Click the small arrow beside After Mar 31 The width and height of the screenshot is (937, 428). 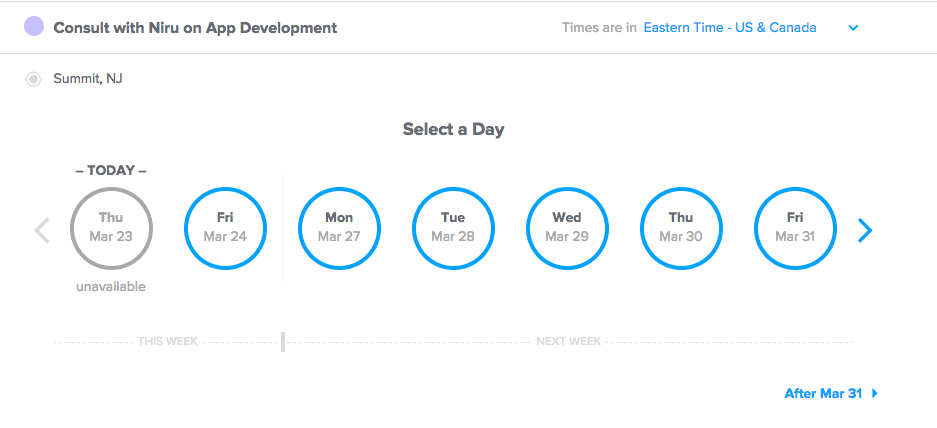pyautogui.click(x=875, y=393)
